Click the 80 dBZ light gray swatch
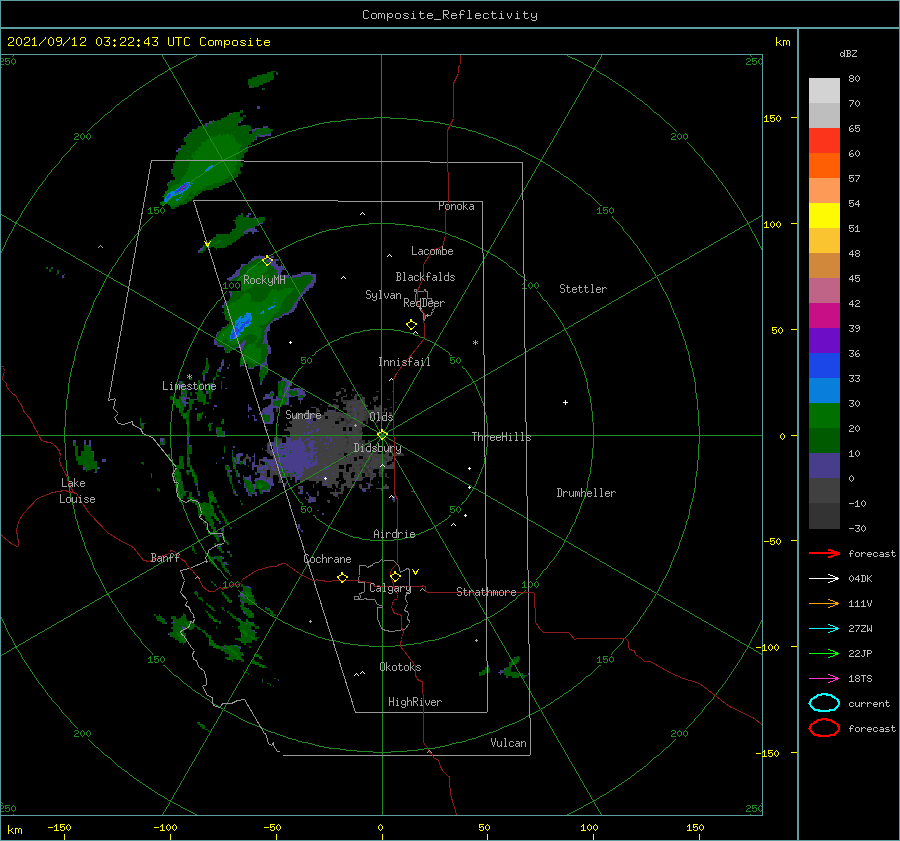 [x=824, y=90]
